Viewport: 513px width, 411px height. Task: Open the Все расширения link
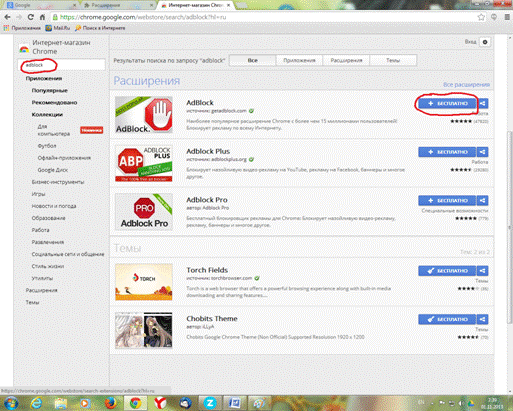point(466,85)
